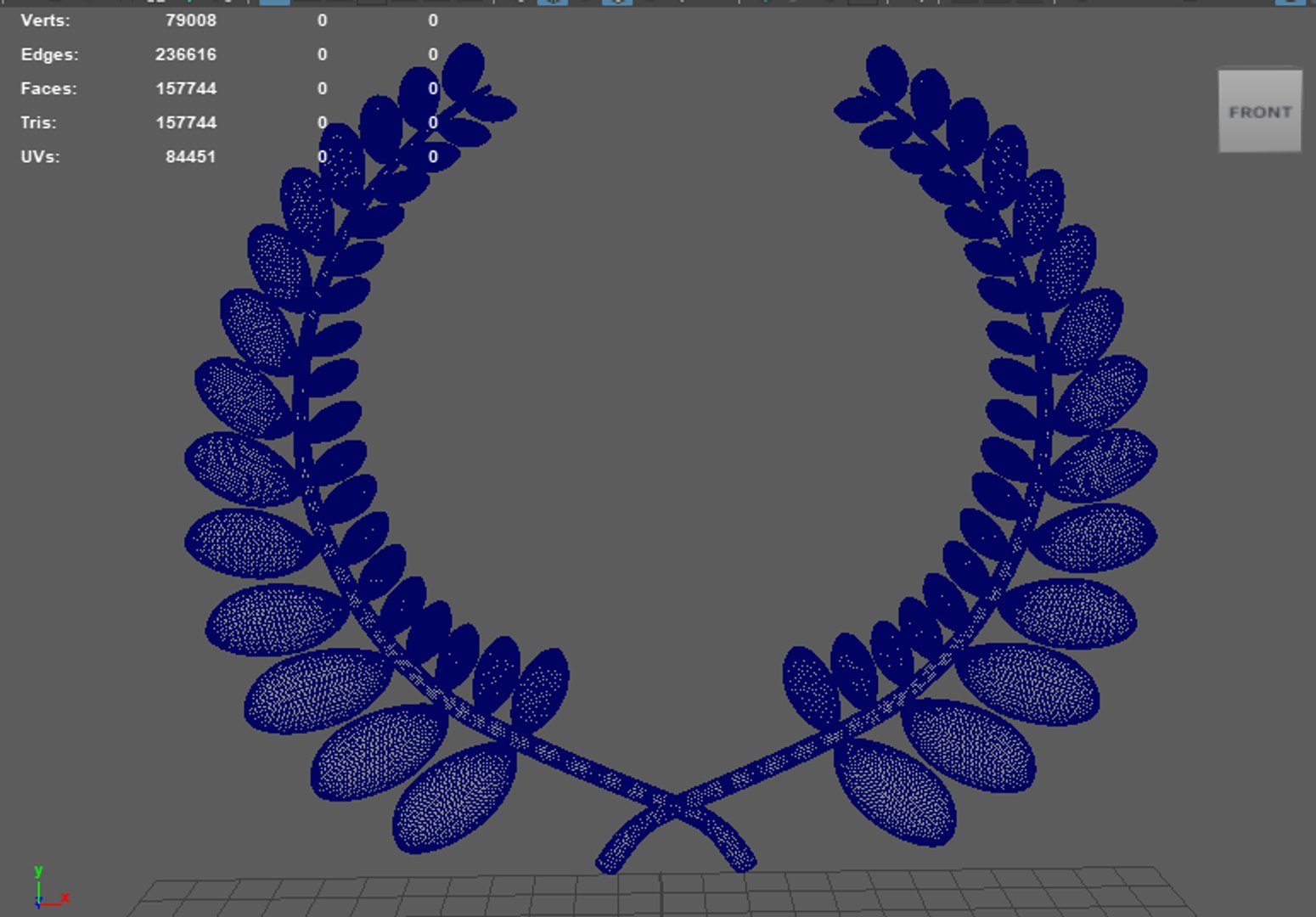Viewport: 1316px width, 917px height.
Task: Click the Edges count value 236616
Action: point(185,54)
